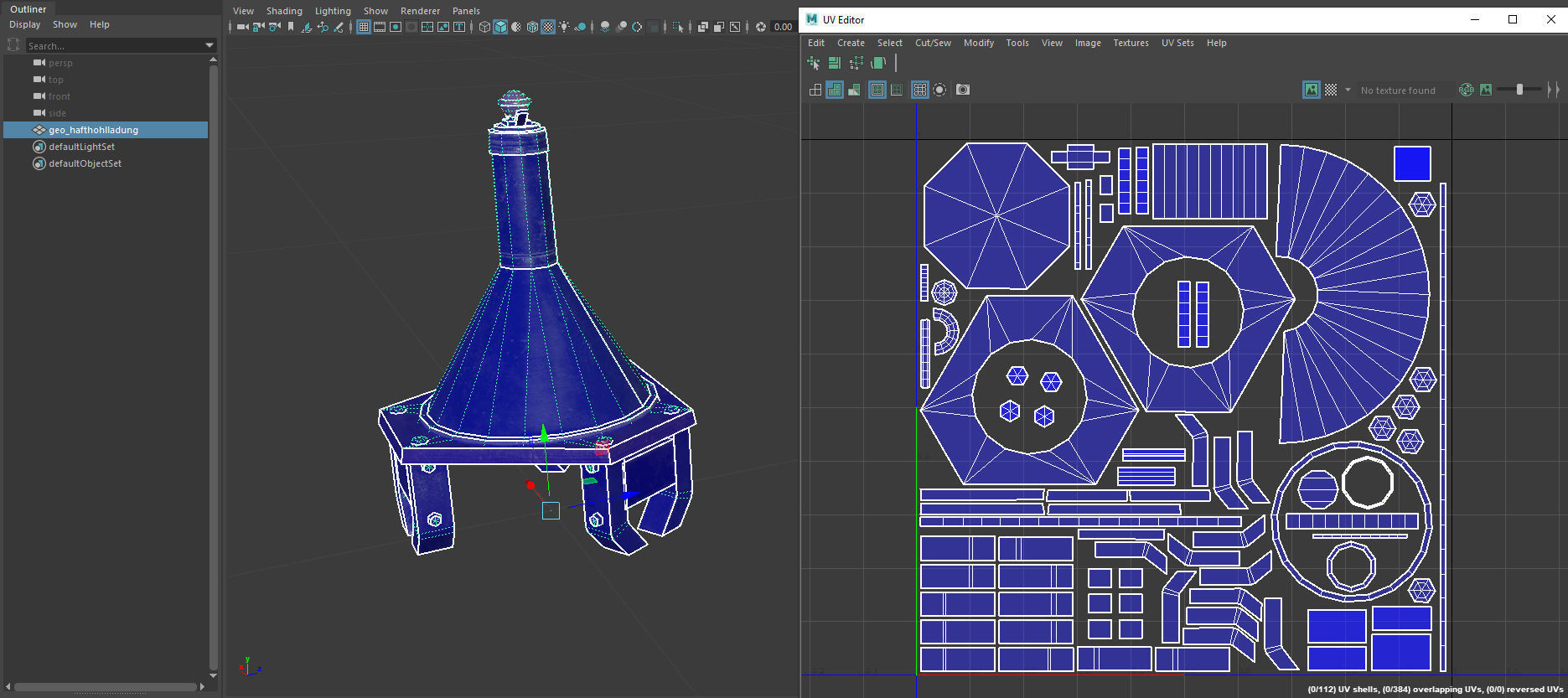Select defaultObjectSet in the Outliner
The image size is (1568, 698).
coord(85,163)
